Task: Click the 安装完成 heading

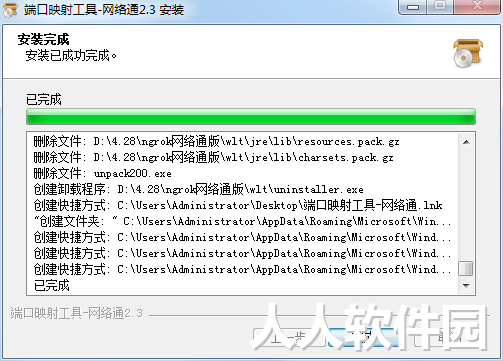Action: coord(43,39)
